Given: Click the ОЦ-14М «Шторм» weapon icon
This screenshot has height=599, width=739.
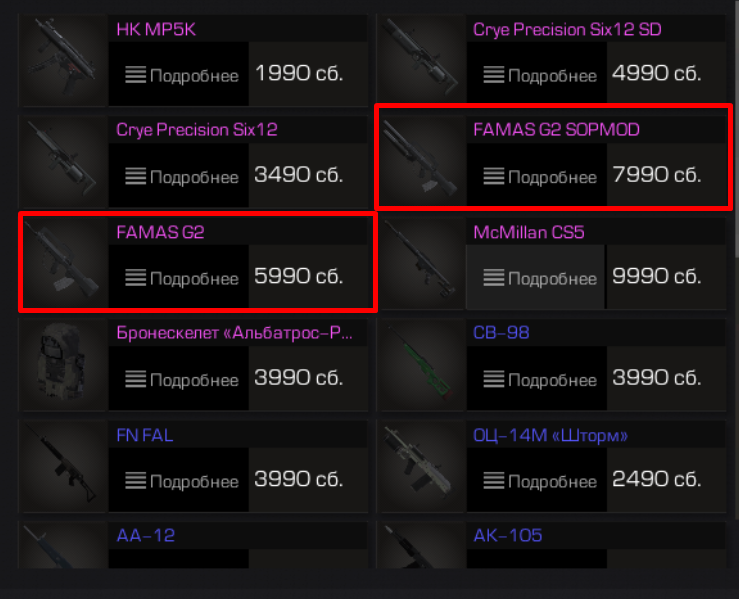Looking at the screenshot, I should (422, 466).
